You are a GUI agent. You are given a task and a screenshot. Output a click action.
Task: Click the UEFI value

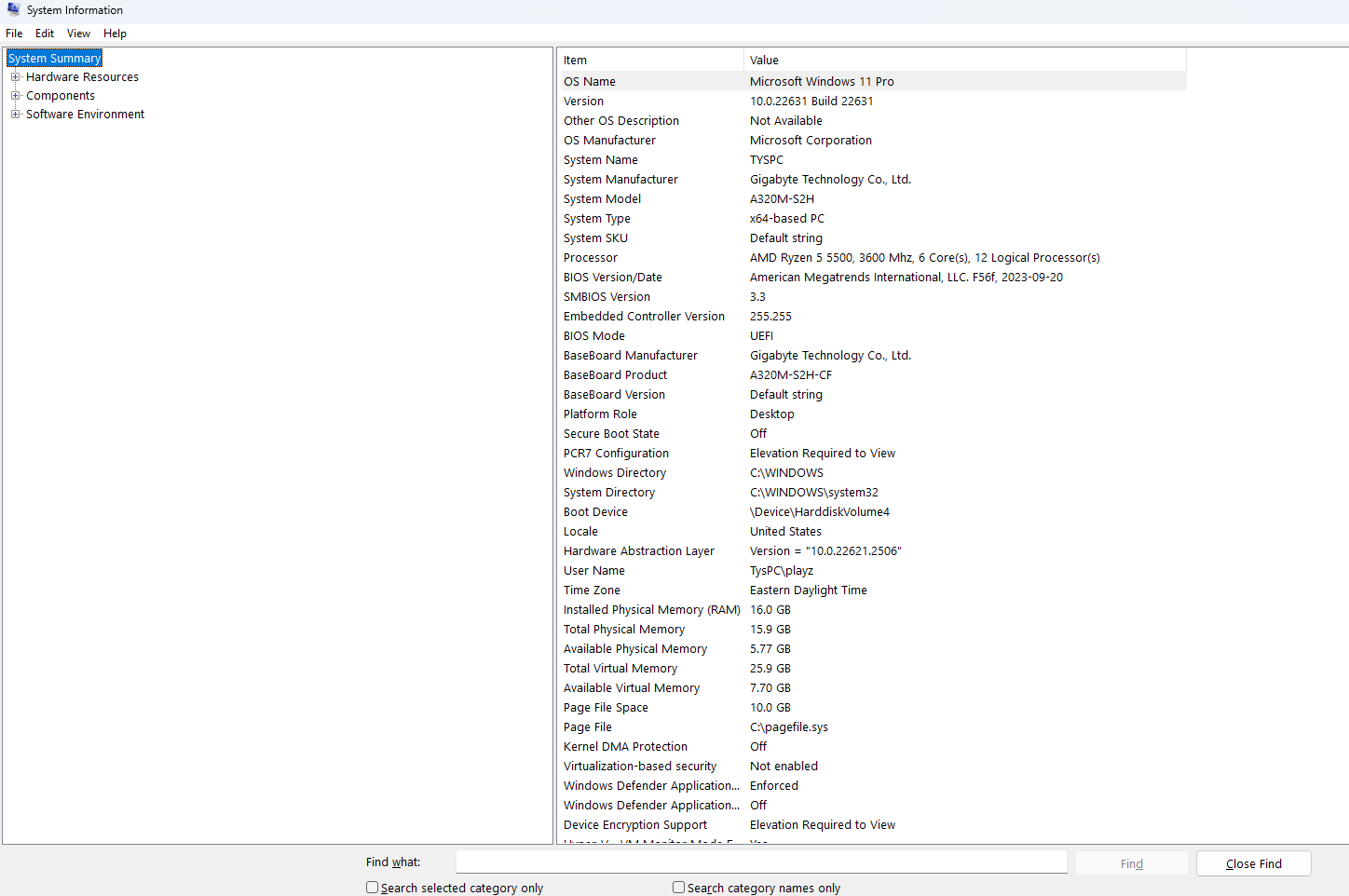pos(761,336)
